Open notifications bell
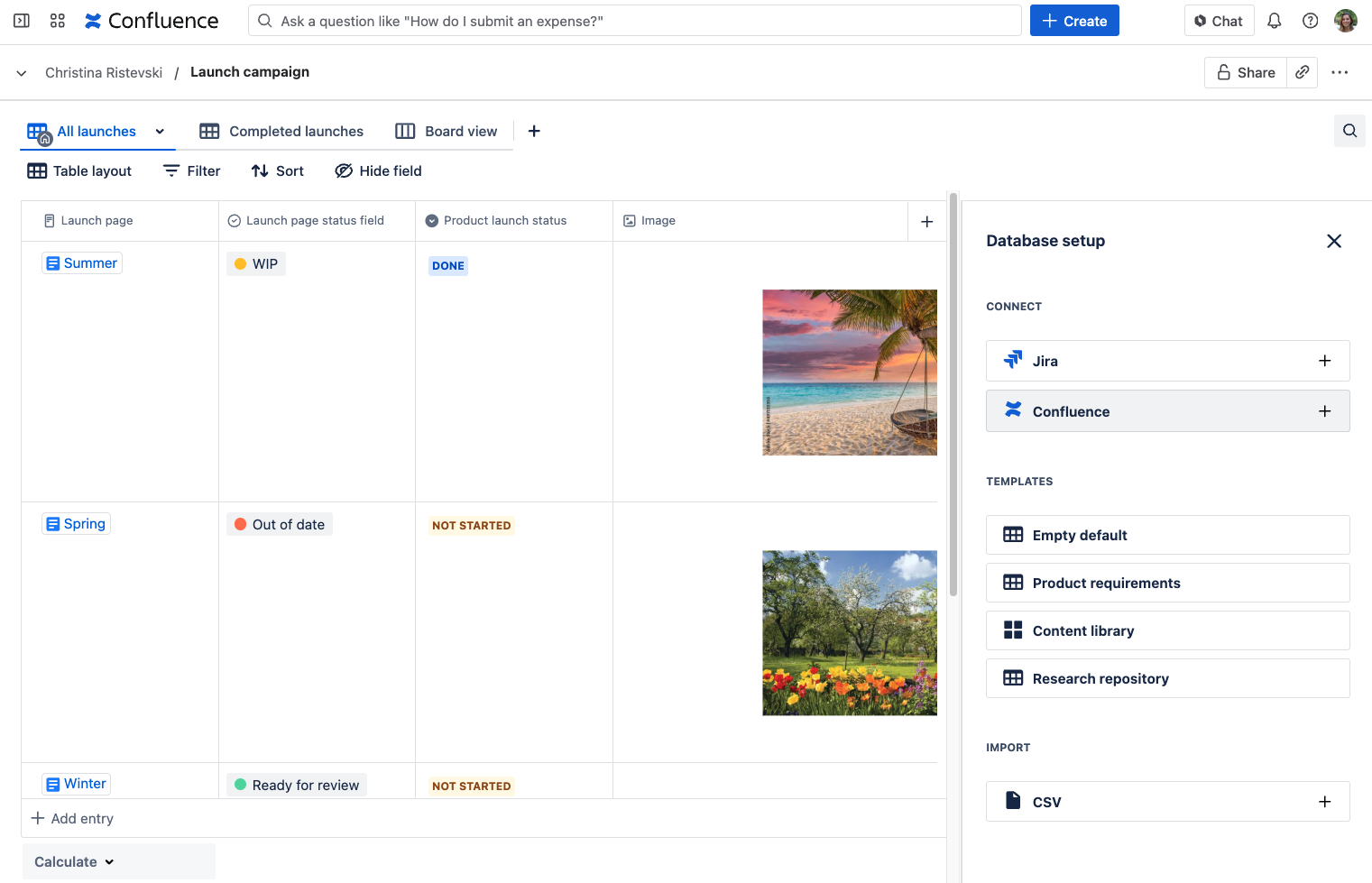 pyautogui.click(x=1275, y=21)
